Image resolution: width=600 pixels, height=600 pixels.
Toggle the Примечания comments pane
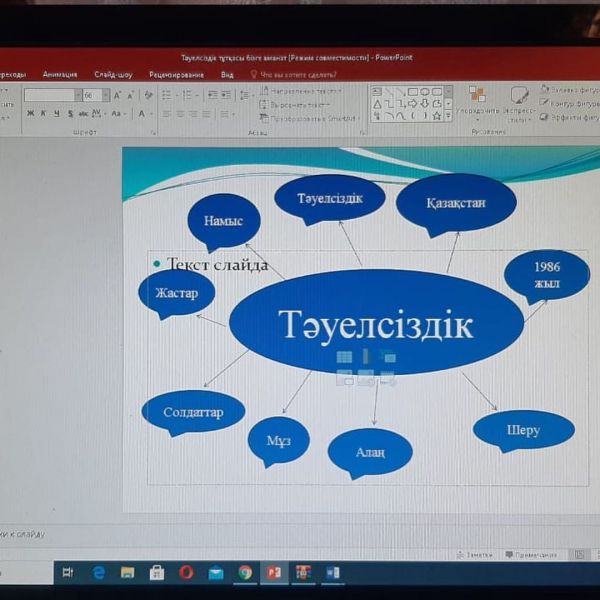(x=530, y=554)
